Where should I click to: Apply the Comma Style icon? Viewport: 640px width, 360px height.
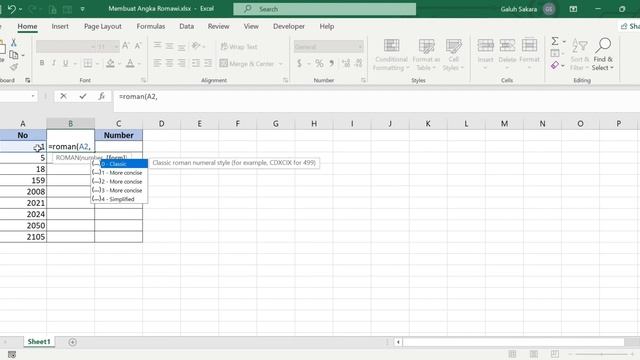[x=331, y=63]
